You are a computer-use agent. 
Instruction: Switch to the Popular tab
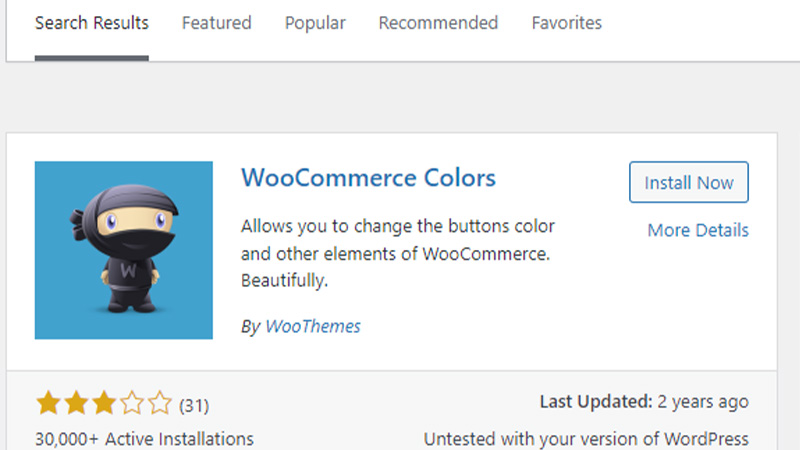(x=315, y=23)
